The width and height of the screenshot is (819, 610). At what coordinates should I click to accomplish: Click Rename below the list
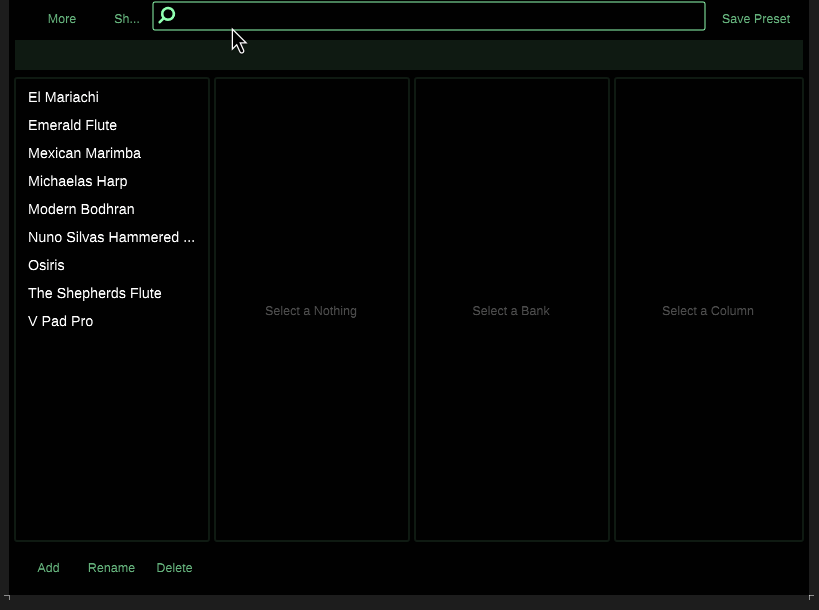[x=111, y=568]
